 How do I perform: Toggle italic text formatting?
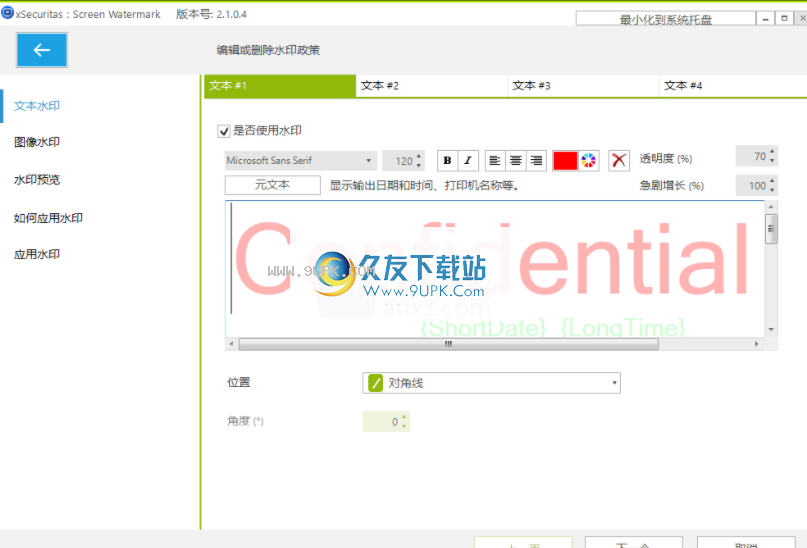tap(468, 161)
